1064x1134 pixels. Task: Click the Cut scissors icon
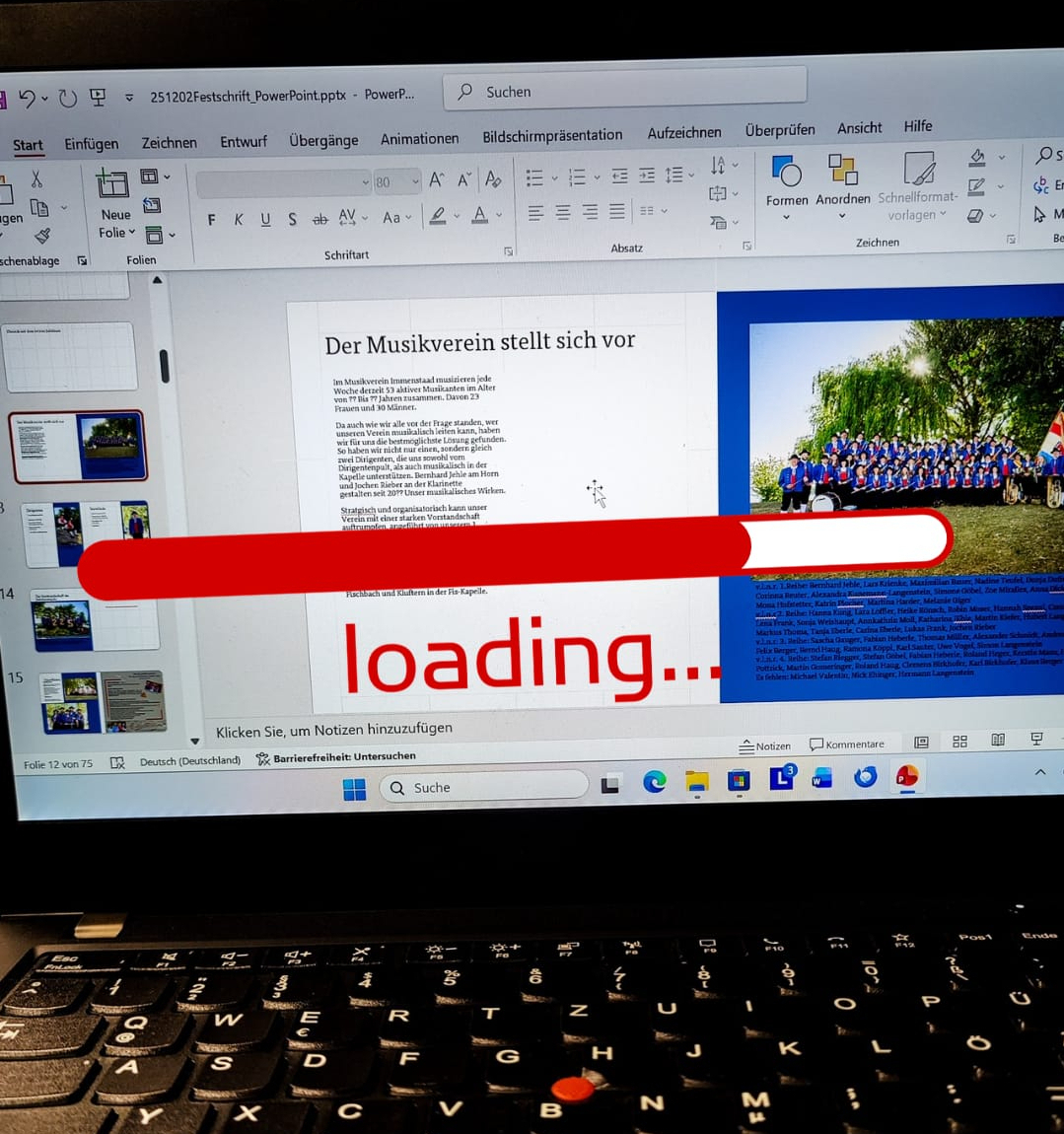[36, 178]
